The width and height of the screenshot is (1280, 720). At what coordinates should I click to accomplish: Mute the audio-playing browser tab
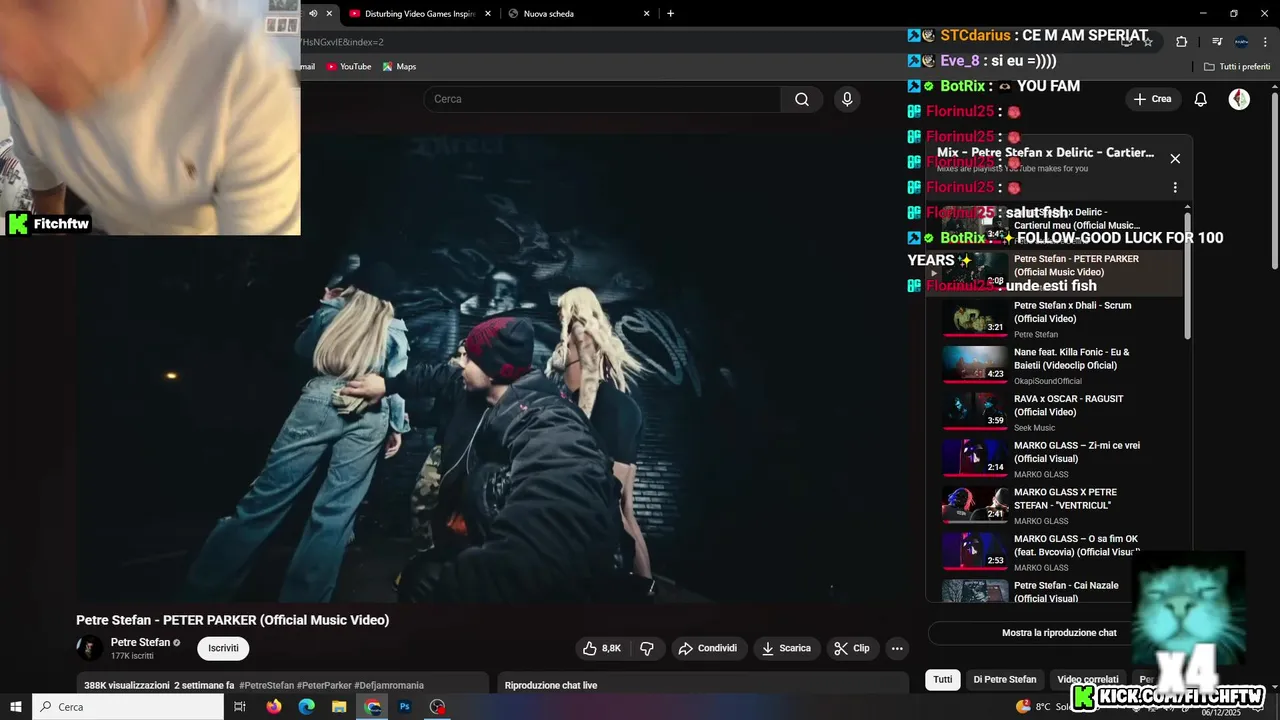[x=313, y=13]
